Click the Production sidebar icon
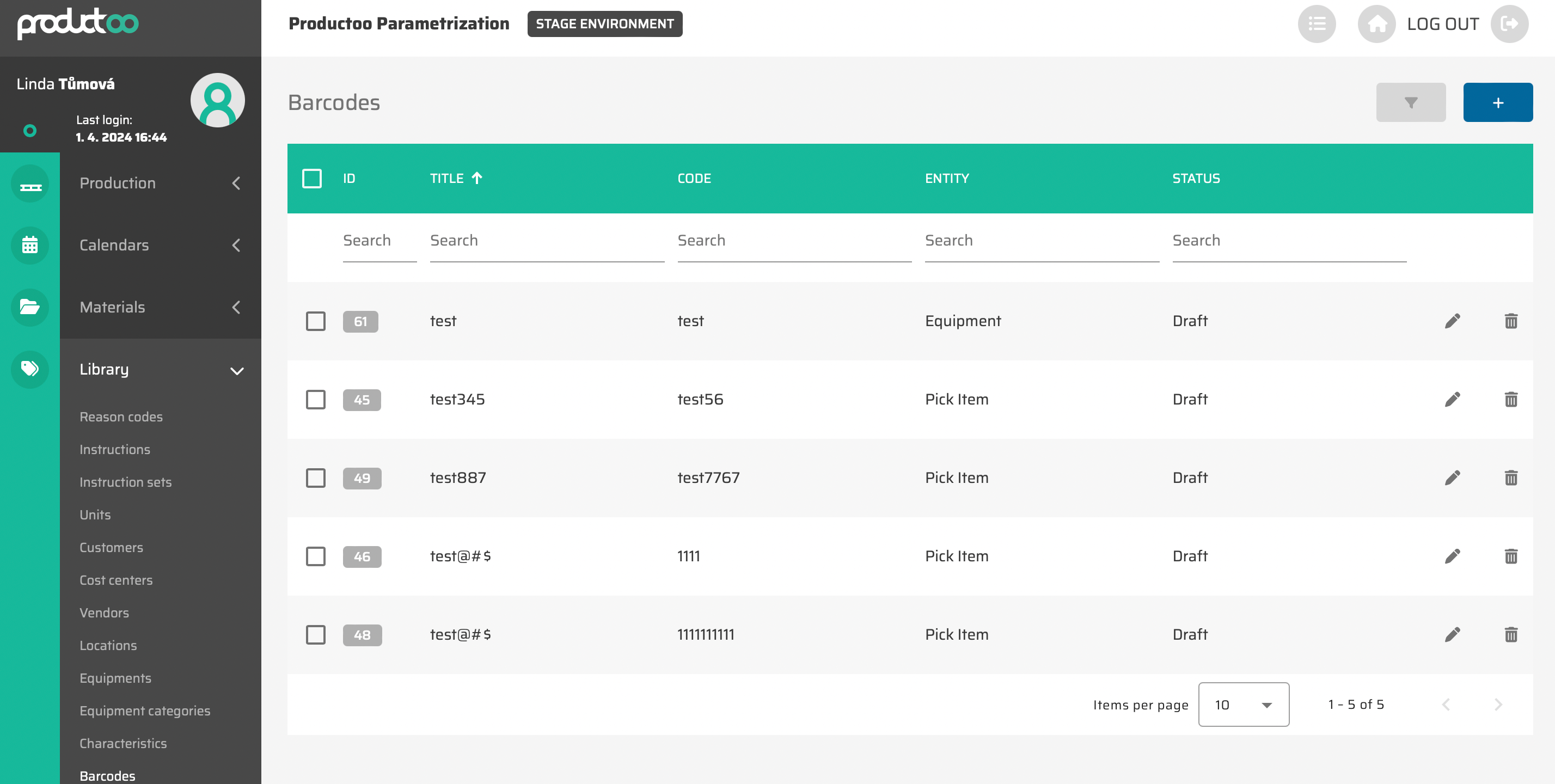Viewport: 1555px width, 784px height. click(x=29, y=183)
